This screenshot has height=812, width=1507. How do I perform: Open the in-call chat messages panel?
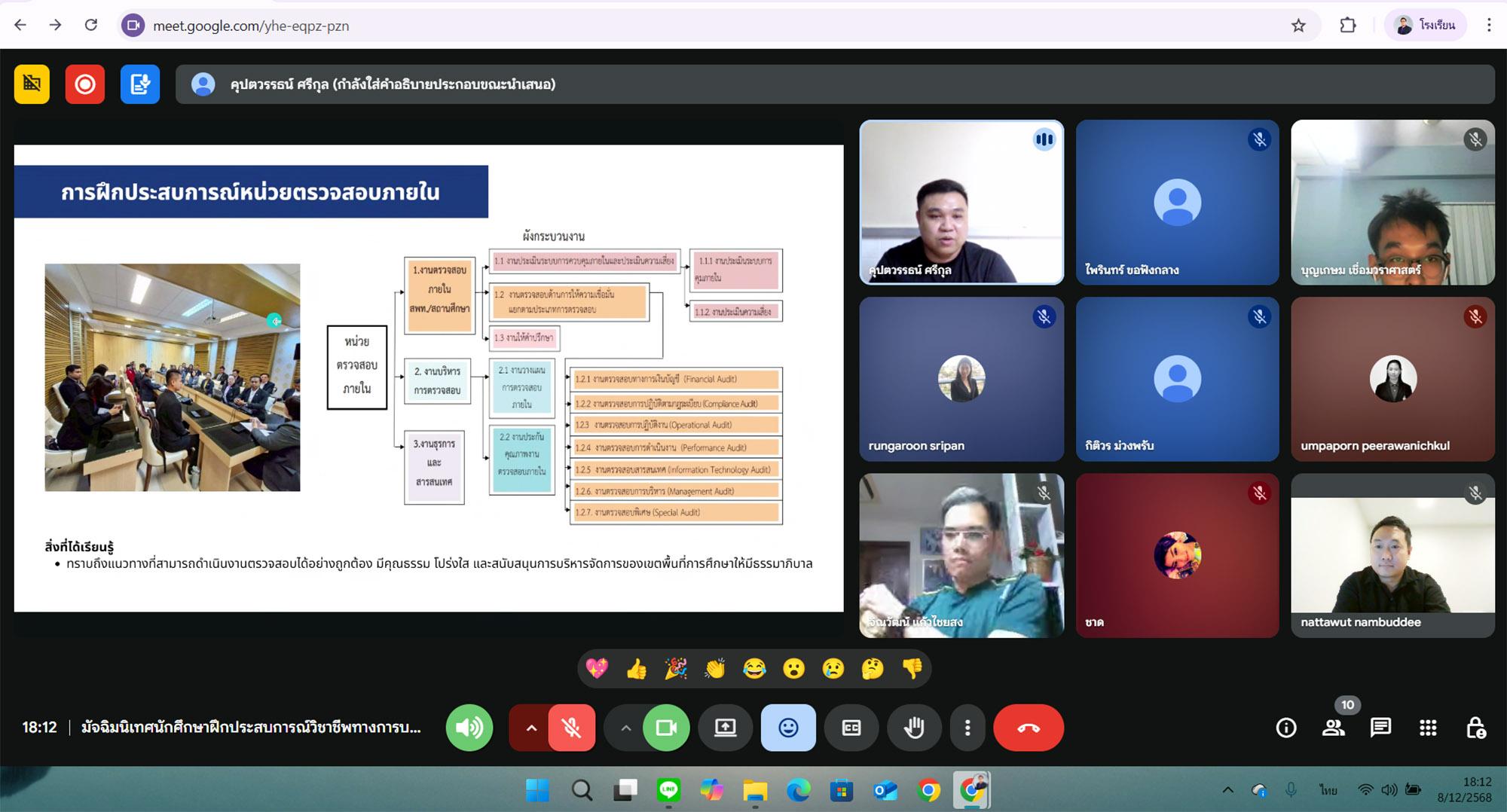[x=1380, y=728]
